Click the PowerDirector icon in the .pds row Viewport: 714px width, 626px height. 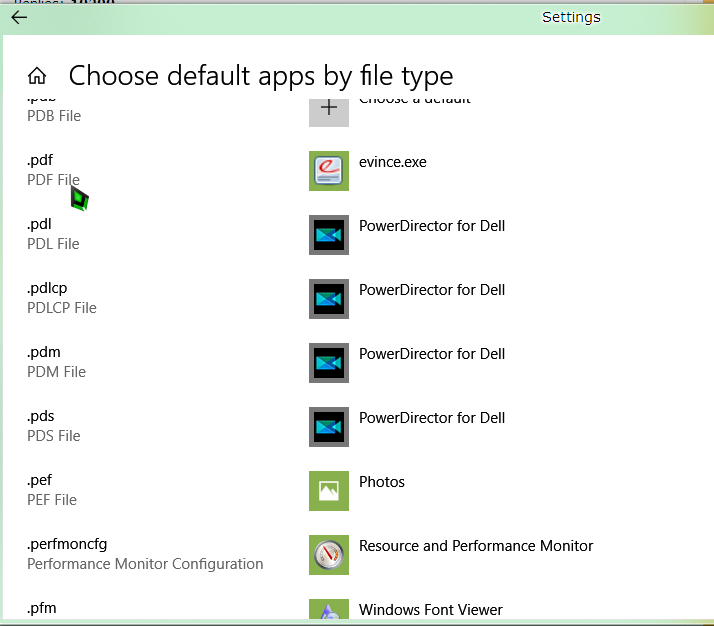pos(329,427)
